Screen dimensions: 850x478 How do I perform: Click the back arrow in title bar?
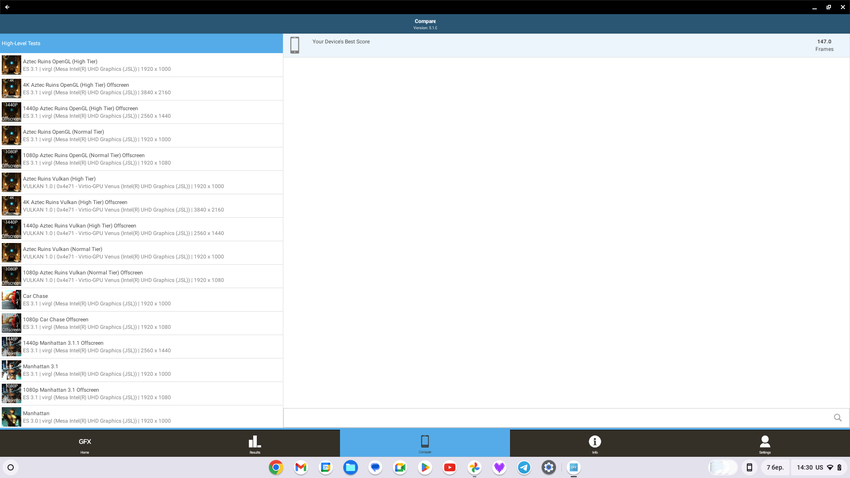pyautogui.click(x=7, y=7)
